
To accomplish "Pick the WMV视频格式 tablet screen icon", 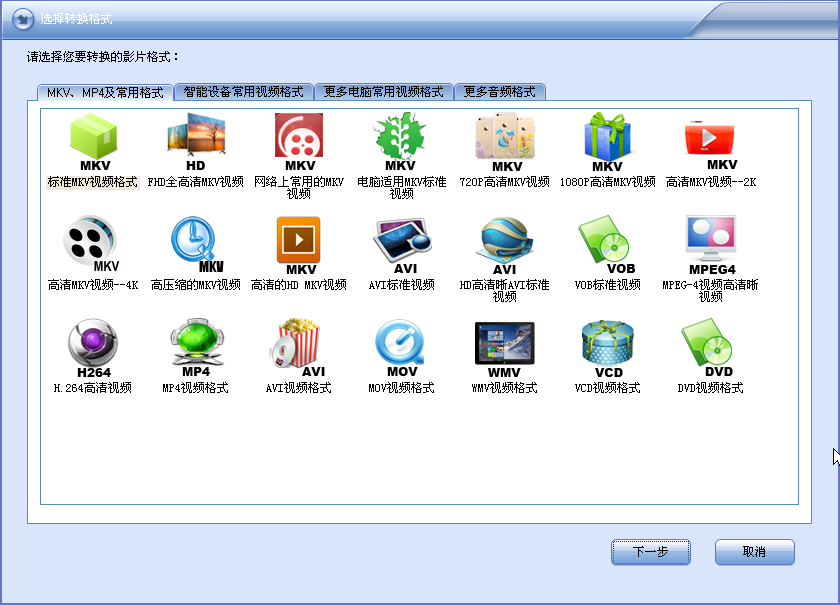I will [x=505, y=348].
